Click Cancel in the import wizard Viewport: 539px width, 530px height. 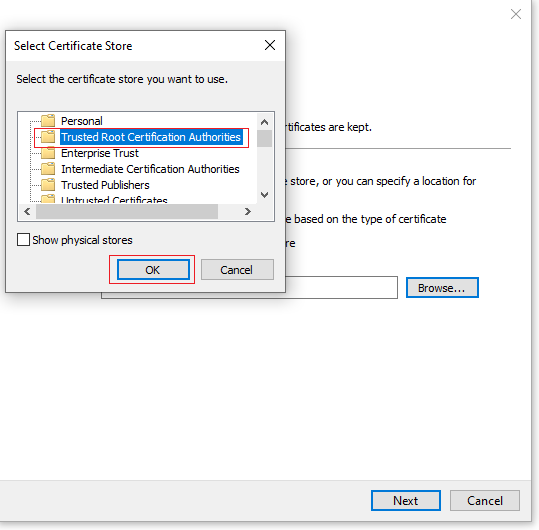[x=485, y=500]
